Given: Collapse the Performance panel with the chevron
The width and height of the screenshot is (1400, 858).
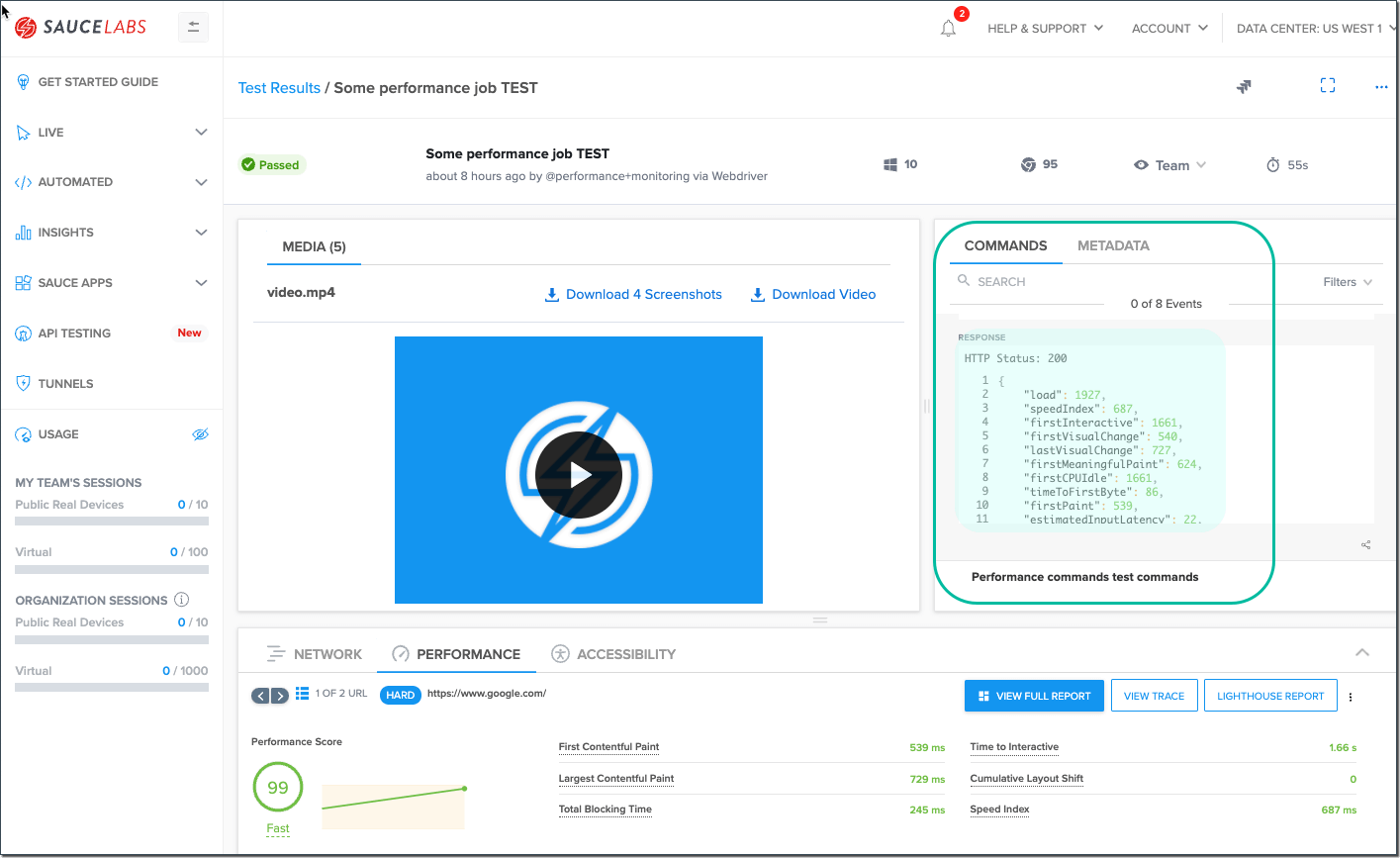Looking at the screenshot, I should pos(1362,652).
